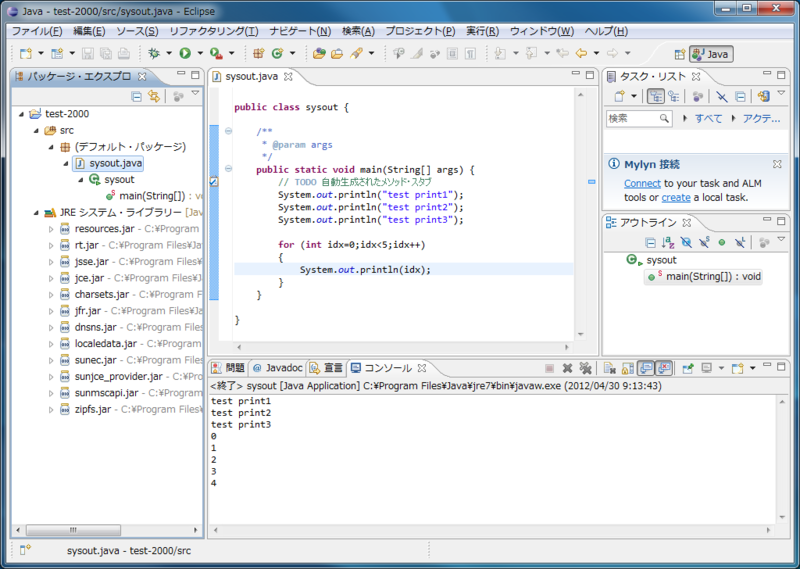
Task: Click the Synchronize Changed icon in Task List
Action: tap(763, 96)
